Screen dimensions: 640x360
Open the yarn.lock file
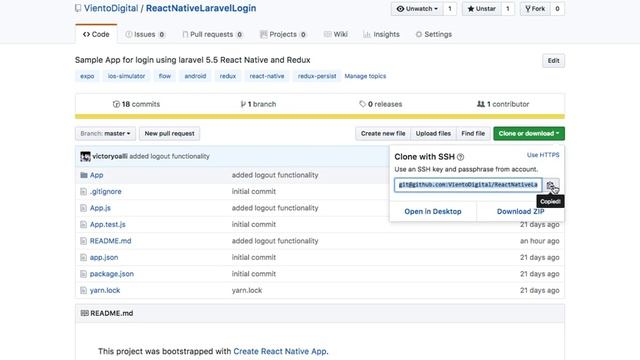tap(105, 291)
